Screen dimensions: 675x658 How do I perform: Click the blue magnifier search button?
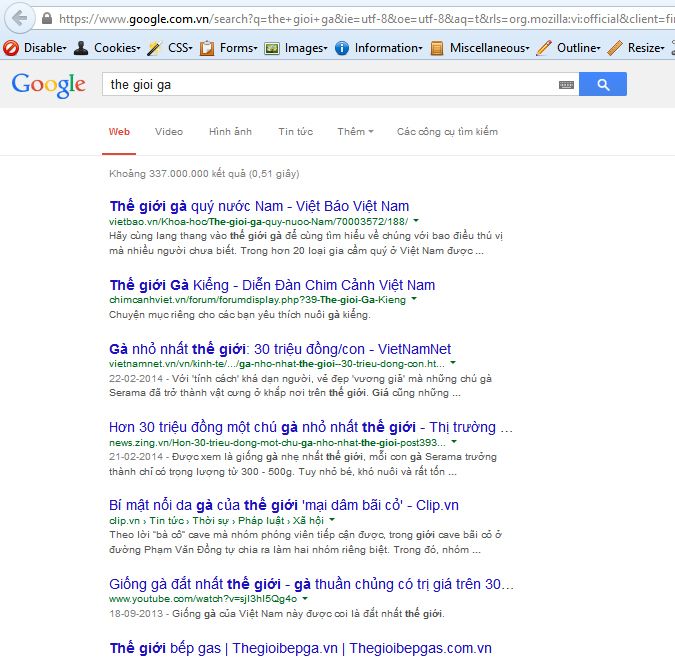click(x=603, y=84)
